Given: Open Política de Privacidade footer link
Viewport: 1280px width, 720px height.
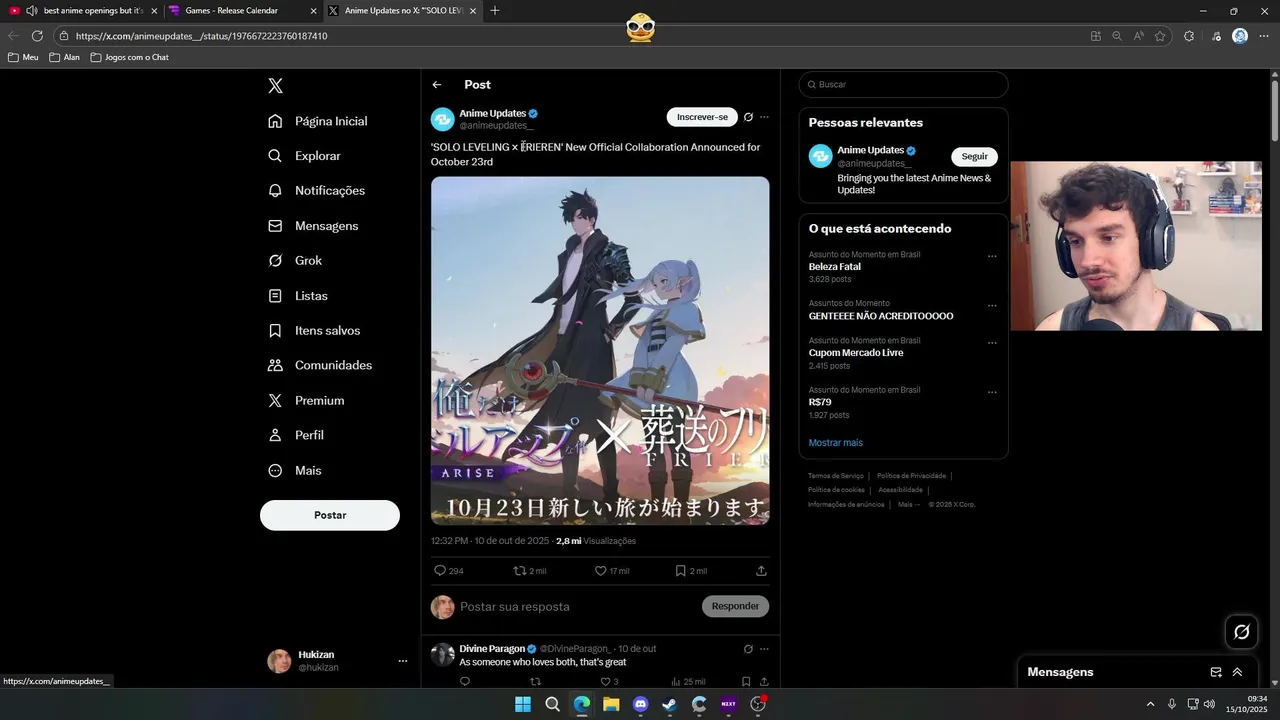Looking at the screenshot, I should click(911, 476).
